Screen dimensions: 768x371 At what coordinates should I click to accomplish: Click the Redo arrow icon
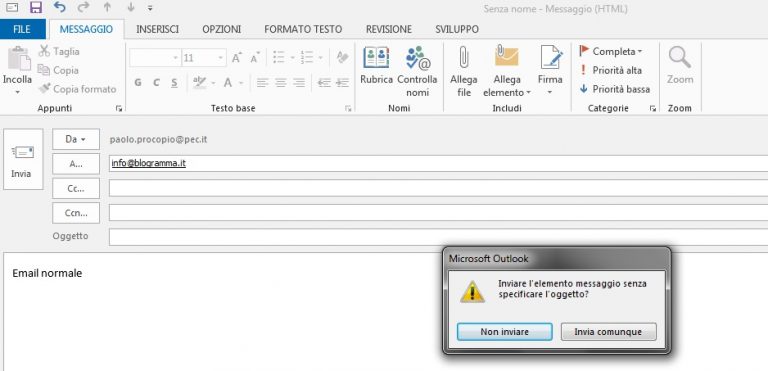pos(84,7)
